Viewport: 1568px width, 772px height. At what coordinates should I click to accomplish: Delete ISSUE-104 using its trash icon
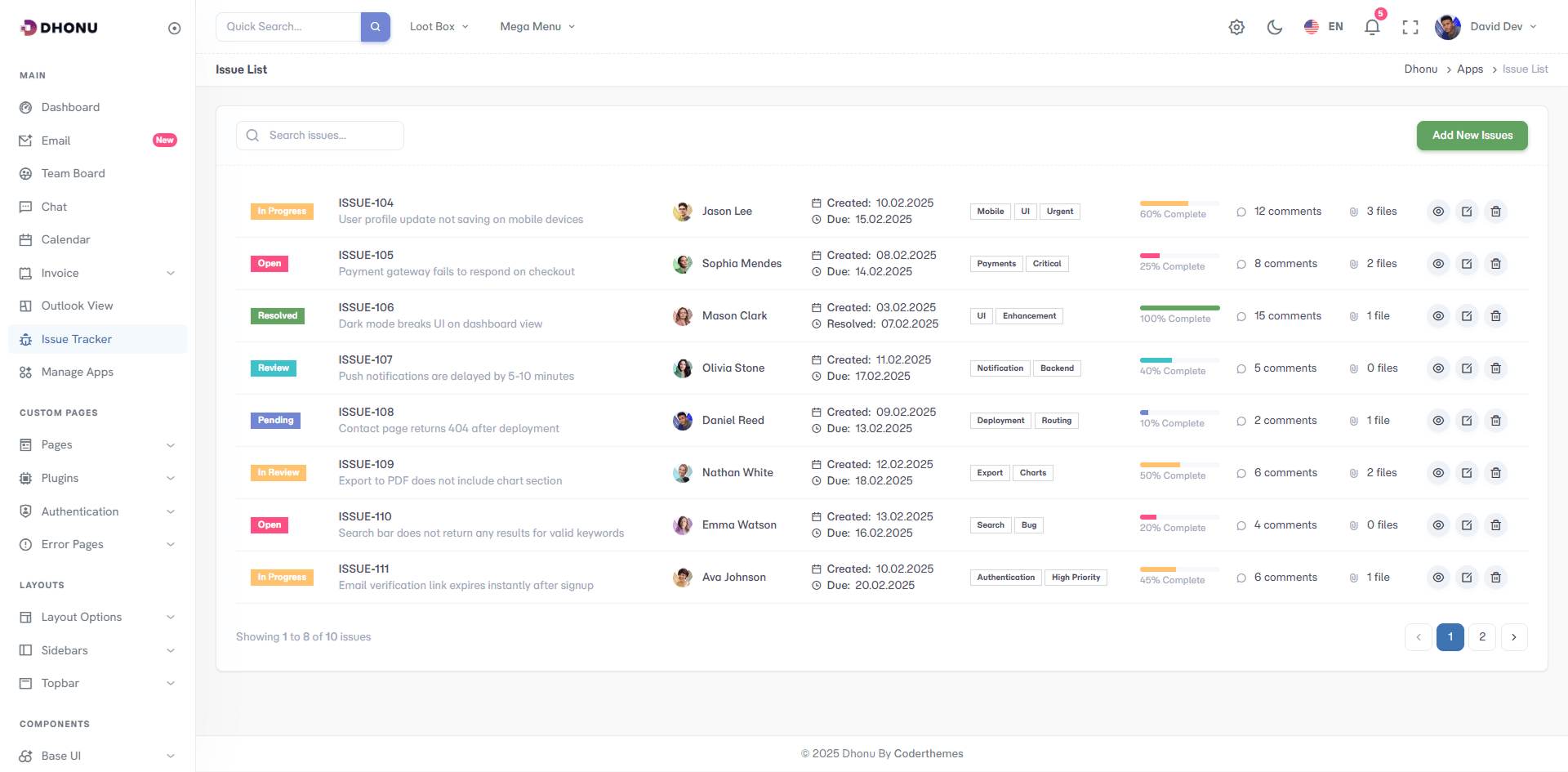[x=1495, y=212]
